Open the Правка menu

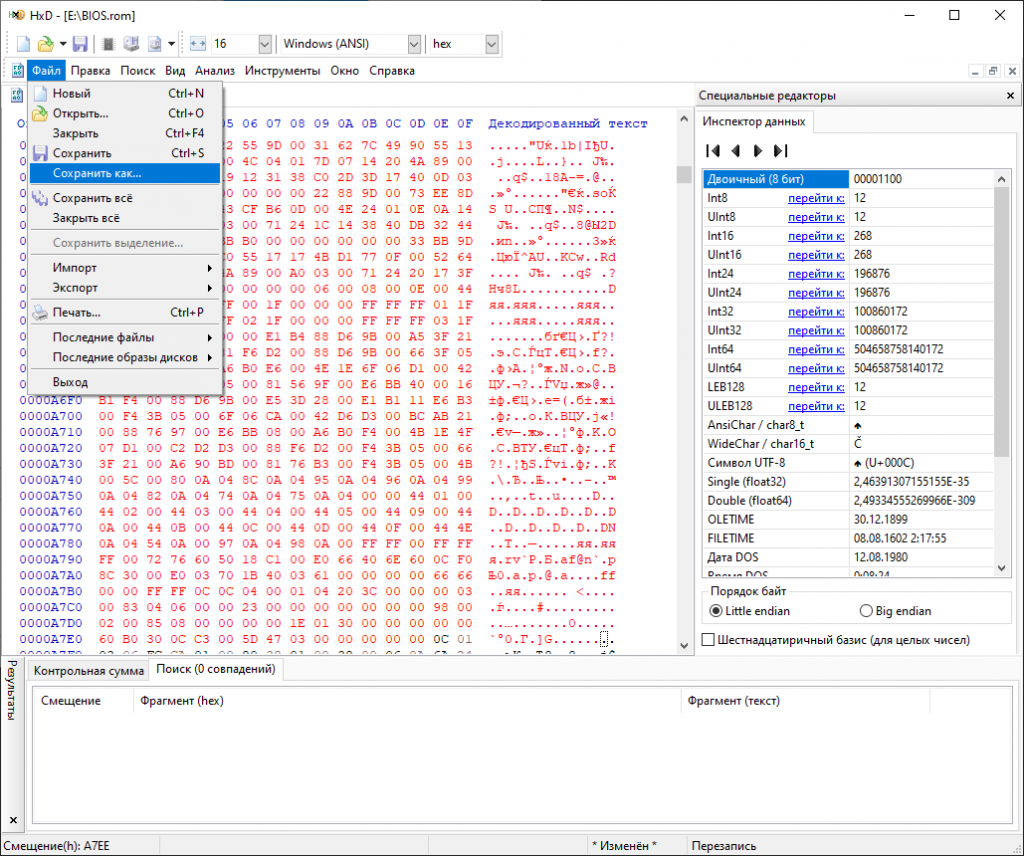point(90,71)
